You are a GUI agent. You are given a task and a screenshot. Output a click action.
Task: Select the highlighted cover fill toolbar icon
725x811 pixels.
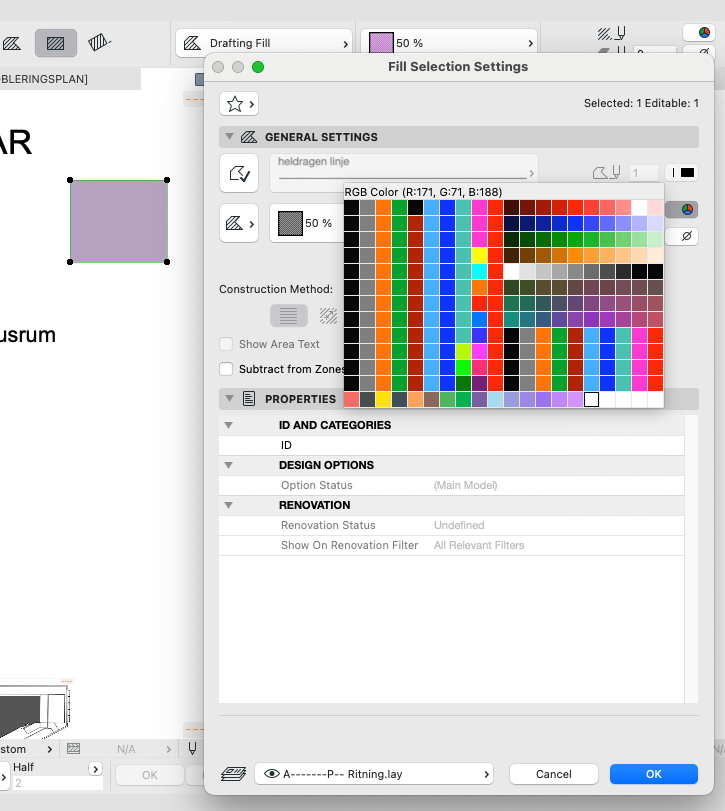(56, 43)
